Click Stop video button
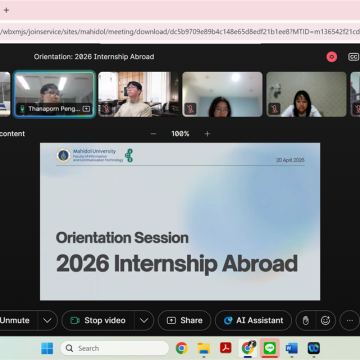360x360 pixels. 98,320
